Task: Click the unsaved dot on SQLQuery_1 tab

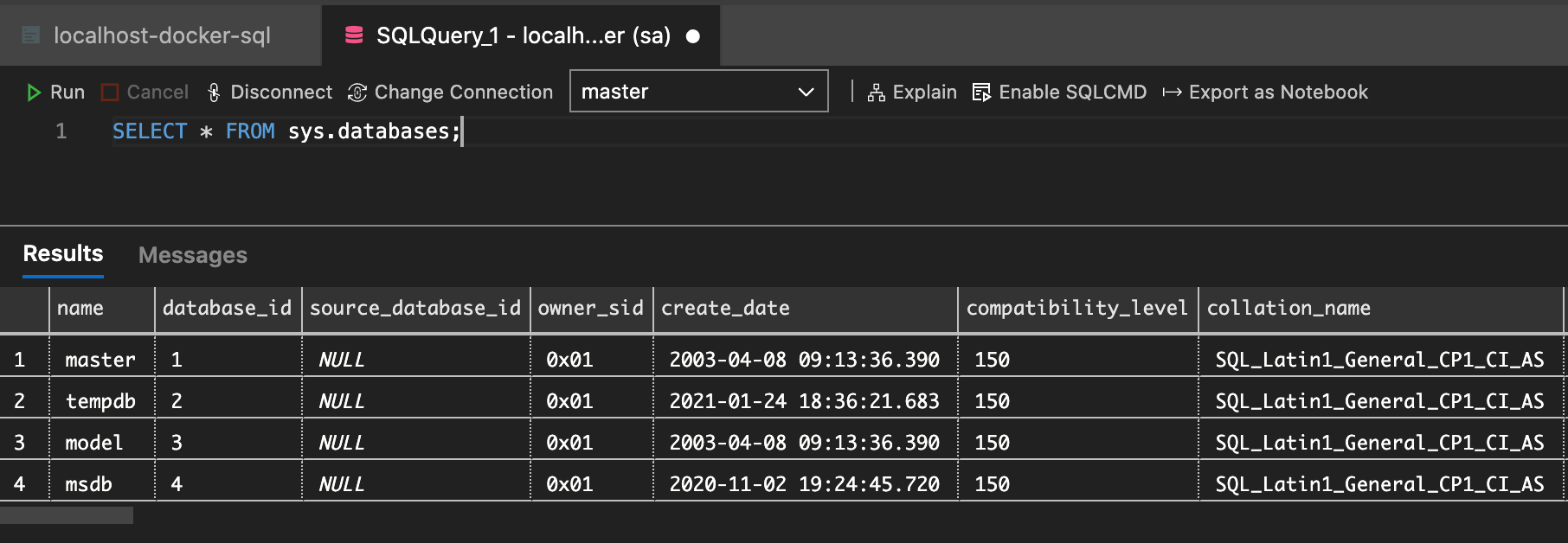Action: pyautogui.click(x=693, y=36)
